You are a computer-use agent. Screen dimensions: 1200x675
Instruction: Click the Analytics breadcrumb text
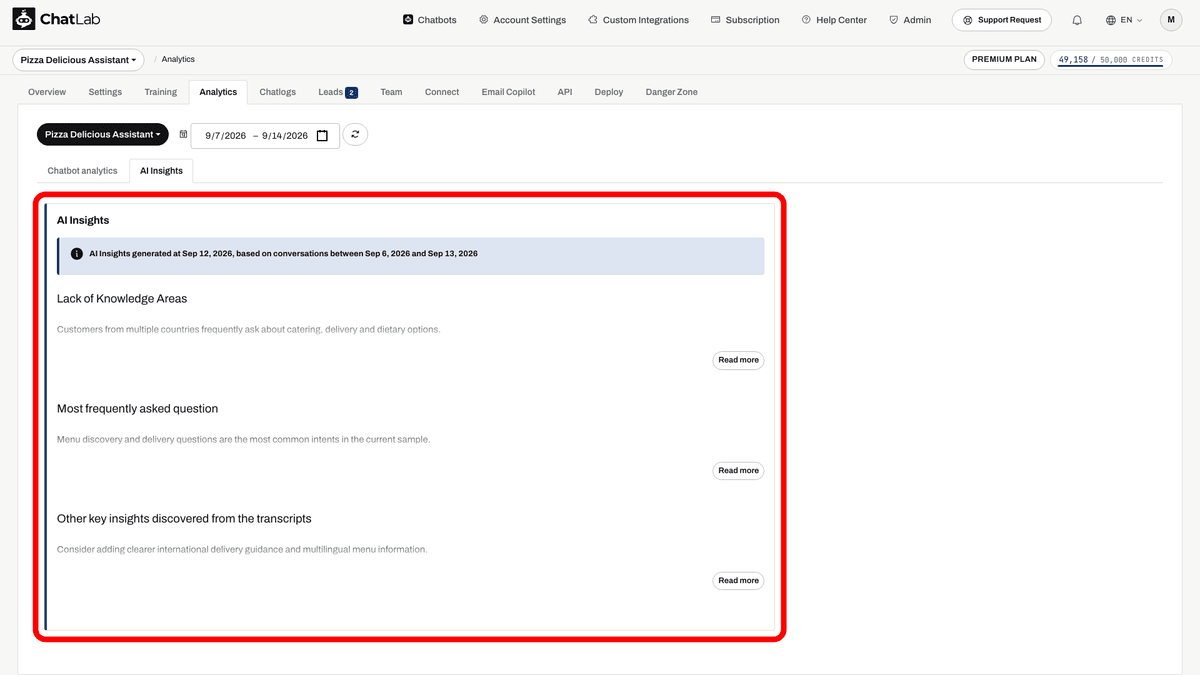pyautogui.click(x=178, y=60)
